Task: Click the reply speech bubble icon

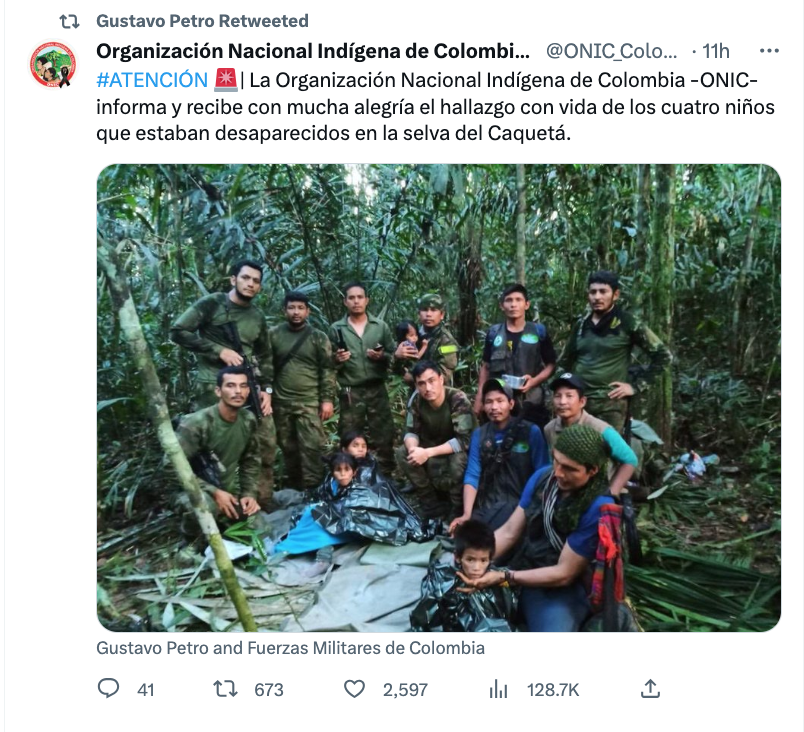Action: point(108,688)
